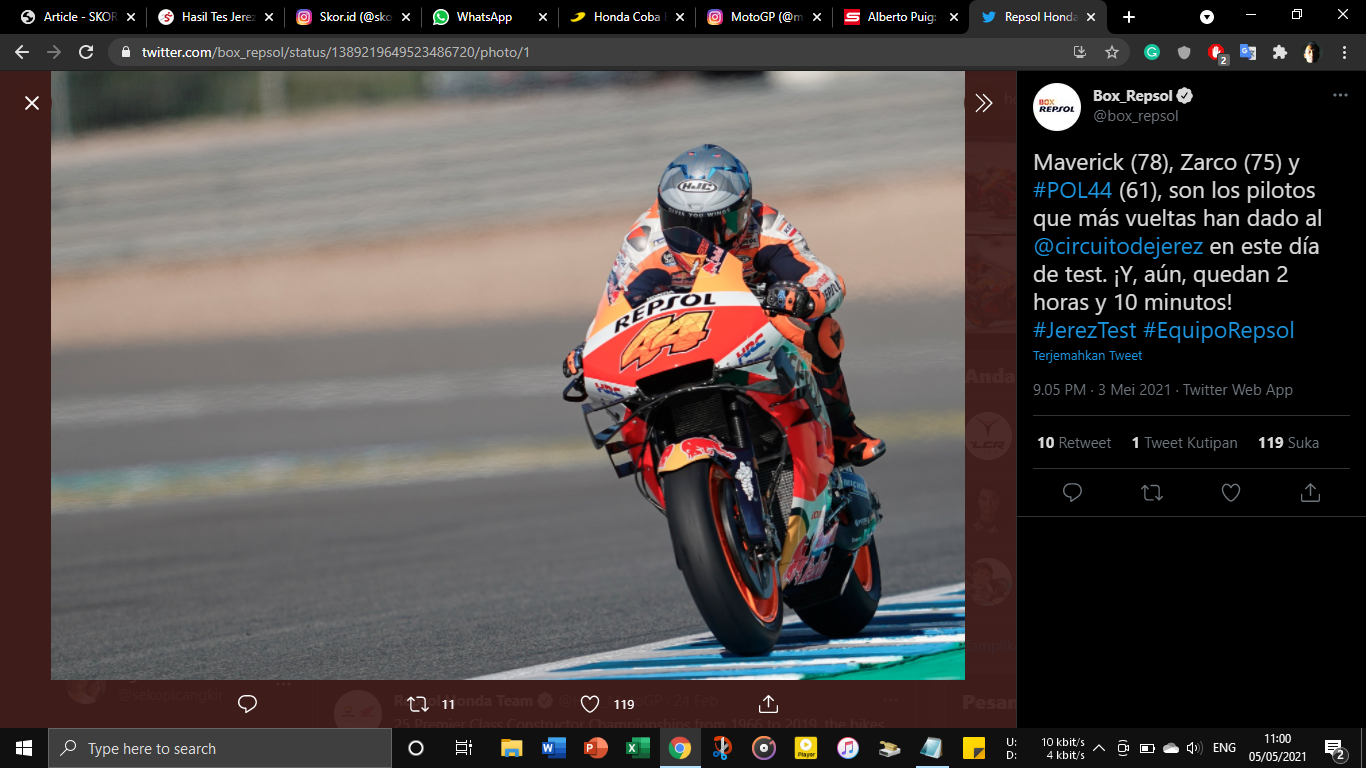The width and height of the screenshot is (1366, 768).
Task: Go back with the browser back arrow
Action: pyautogui.click(x=22, y=52)
